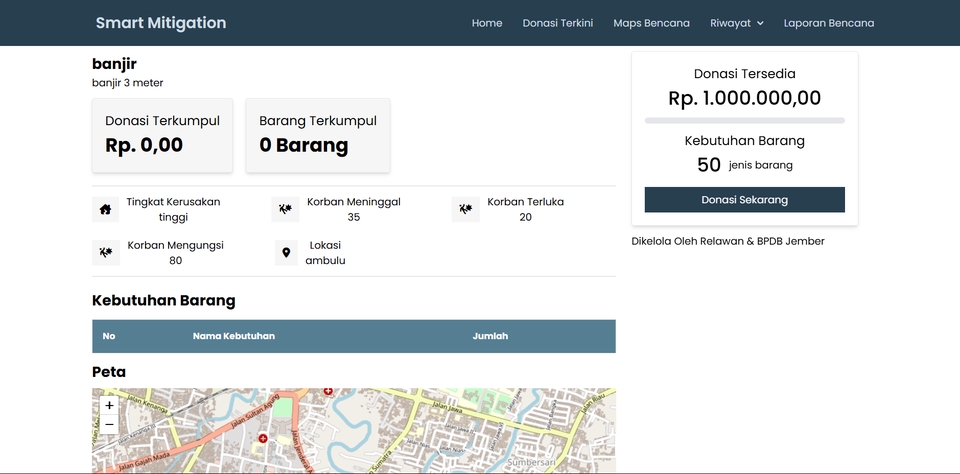The height and width of the screenshot is (474, 960).
Task: Open the Home menu item
Action: [x=487, y=23]
